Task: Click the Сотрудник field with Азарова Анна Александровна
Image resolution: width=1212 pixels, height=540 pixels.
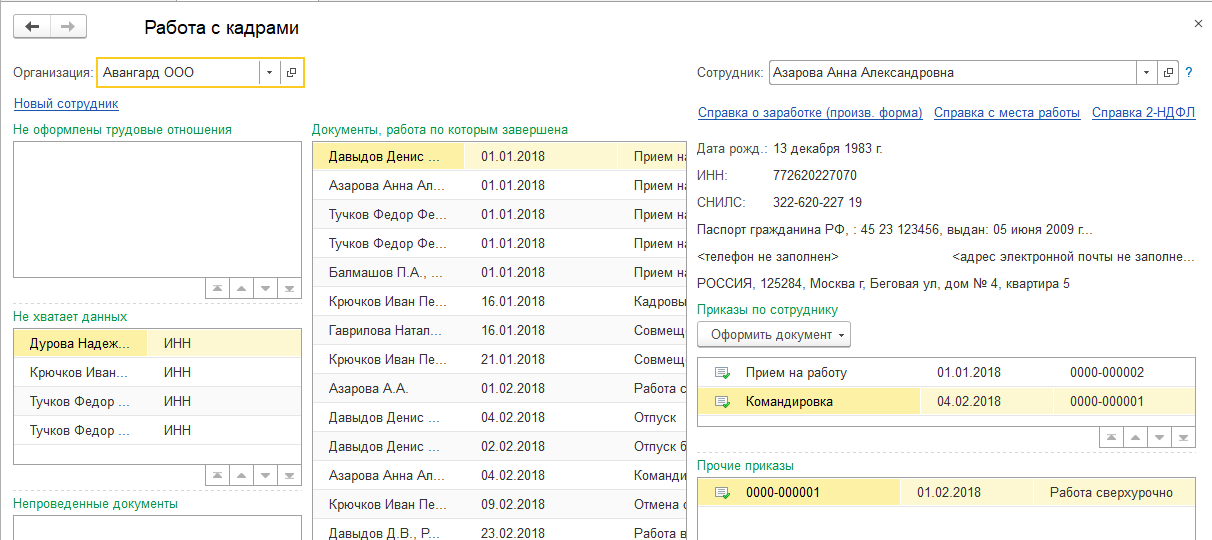Action: (x=952, y=72)
